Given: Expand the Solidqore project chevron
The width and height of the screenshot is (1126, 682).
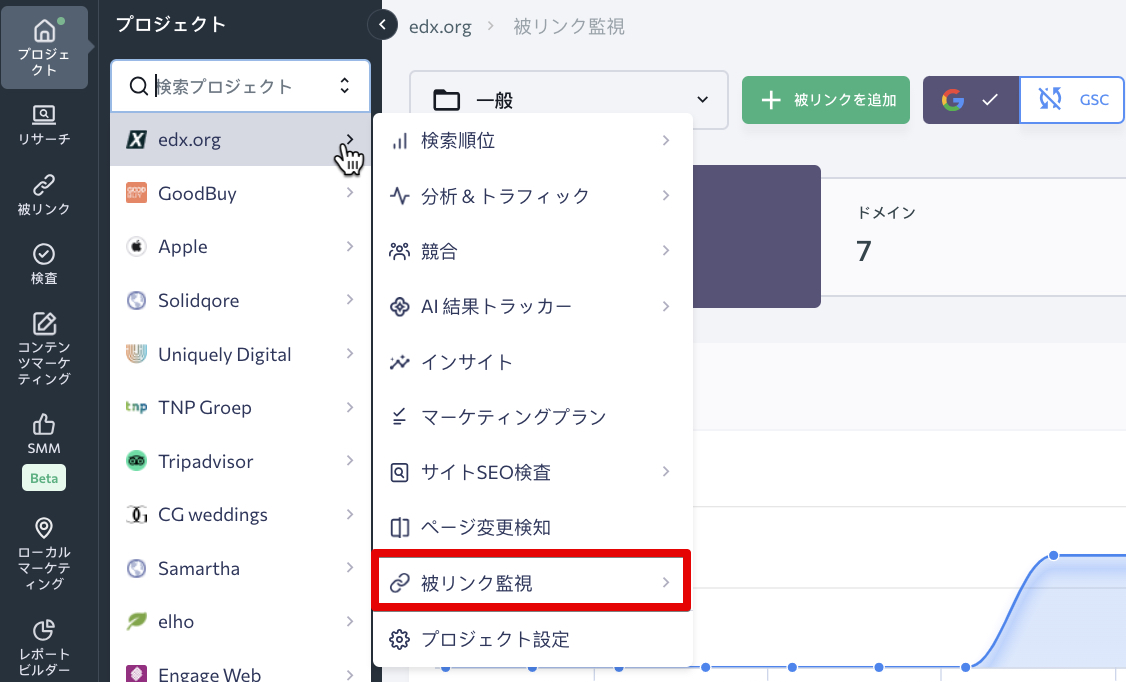Looking at the screenshot, I should [x=350, y=299].
